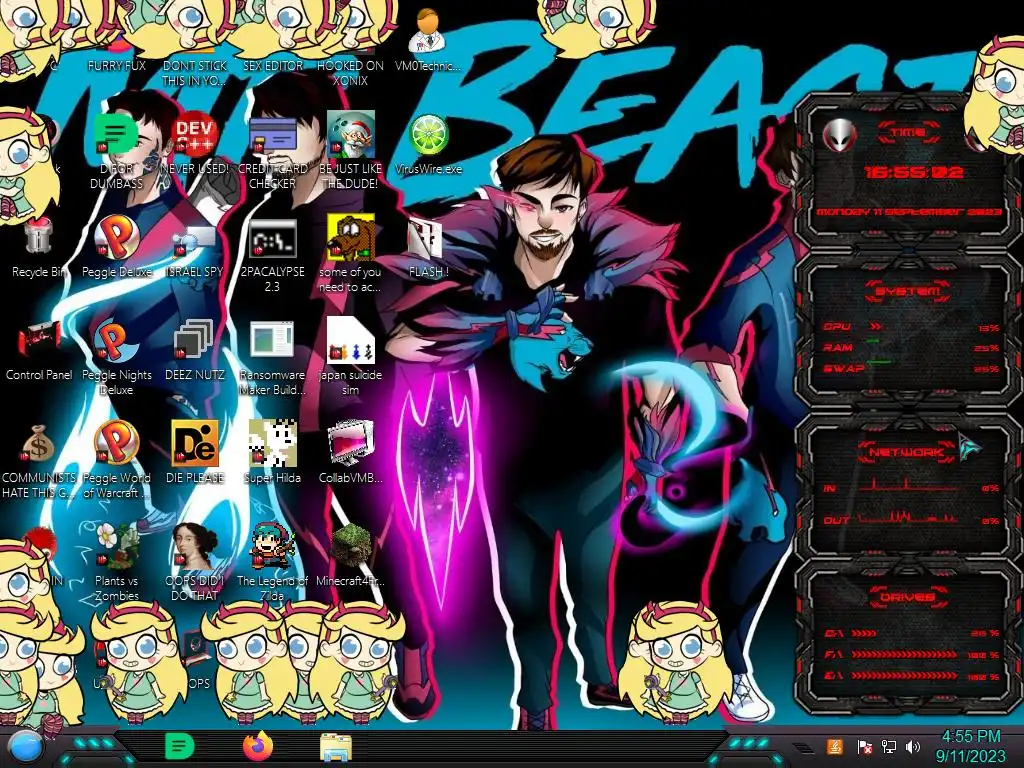Show hidden system tray icons
Image resolution: width=1024 pixels, height=768 pixels.
[802, 748]
